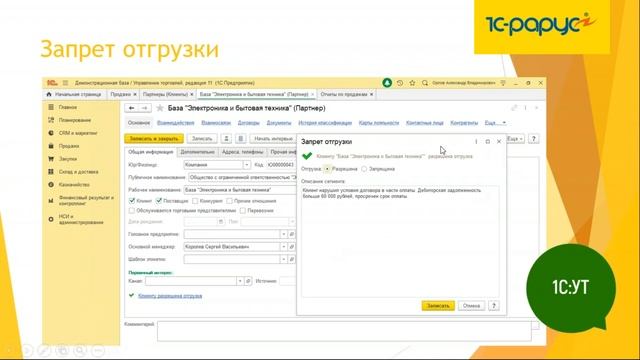Select Запрещена shipment radio button

[364, 169]
